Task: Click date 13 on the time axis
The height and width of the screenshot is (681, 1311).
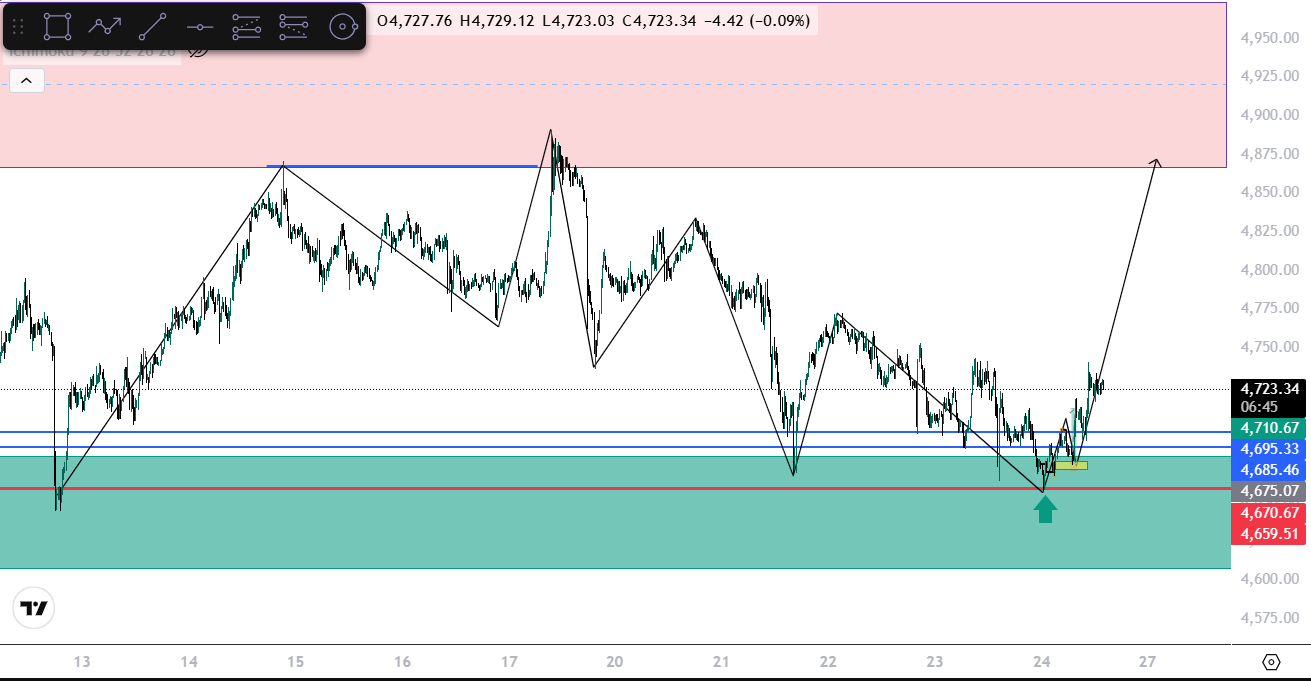Action: click(x=82, y=662)
